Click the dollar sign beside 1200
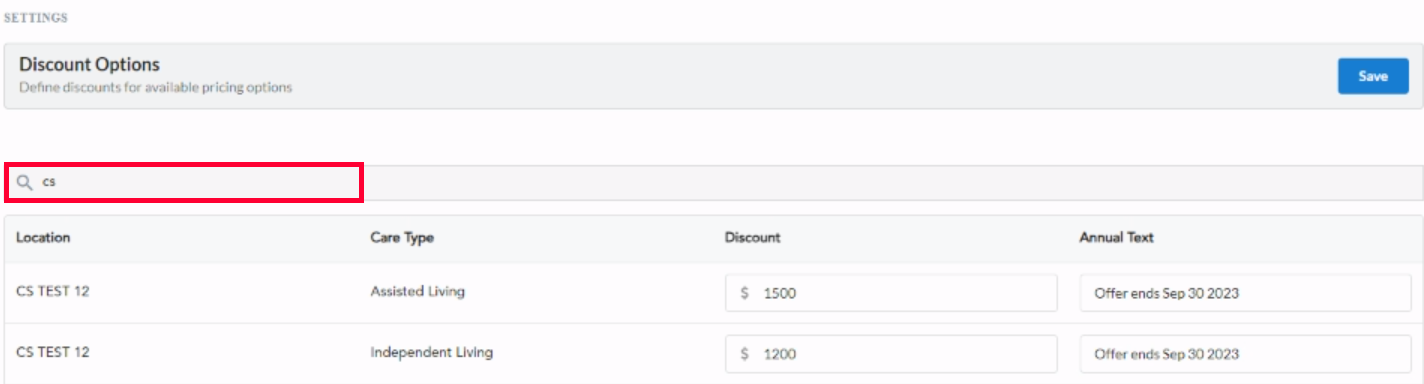 point(745,354)
